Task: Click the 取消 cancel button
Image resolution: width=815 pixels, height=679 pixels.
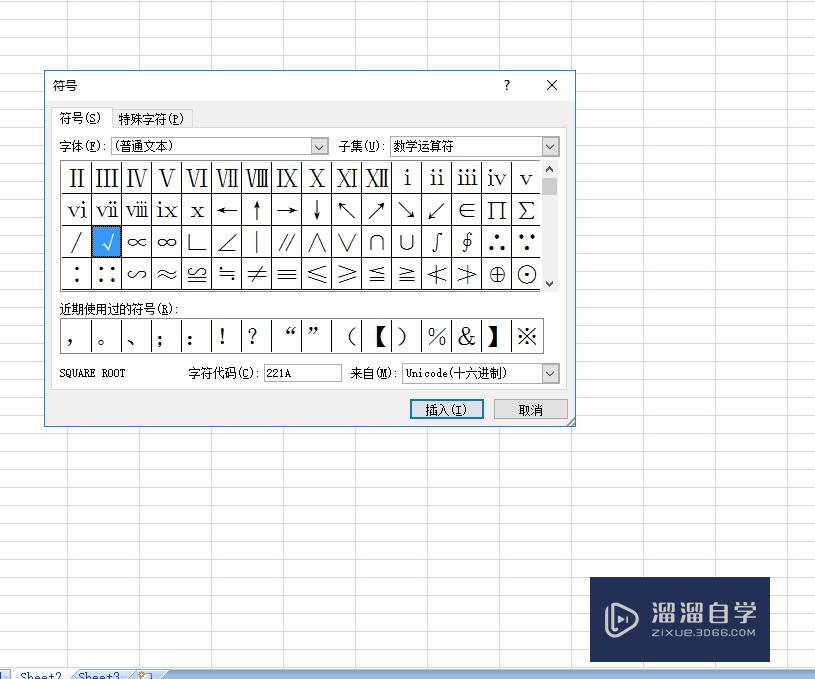Action: [530, 410]
